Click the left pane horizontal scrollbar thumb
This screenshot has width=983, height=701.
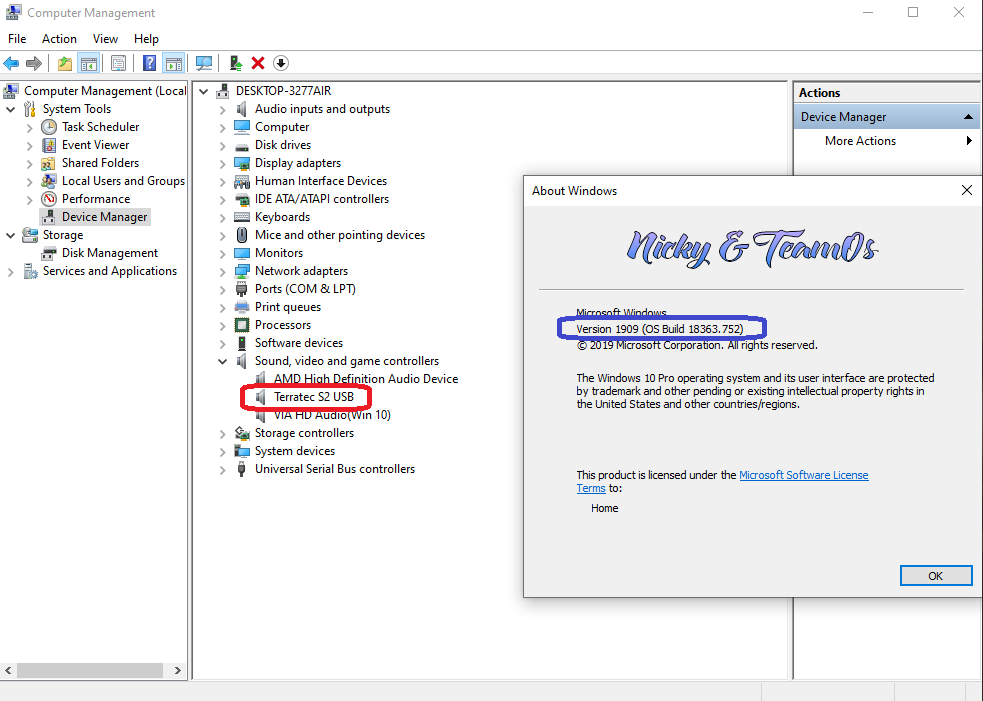[90, 670]
